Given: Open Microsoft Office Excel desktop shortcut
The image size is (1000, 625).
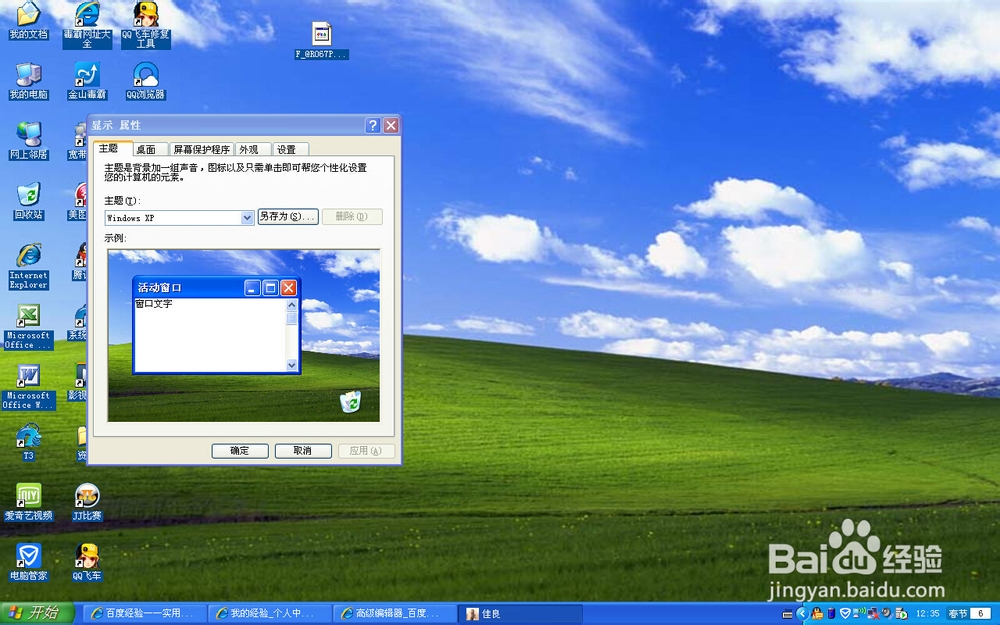Looking at the screenshot, I should click(27, 327).
